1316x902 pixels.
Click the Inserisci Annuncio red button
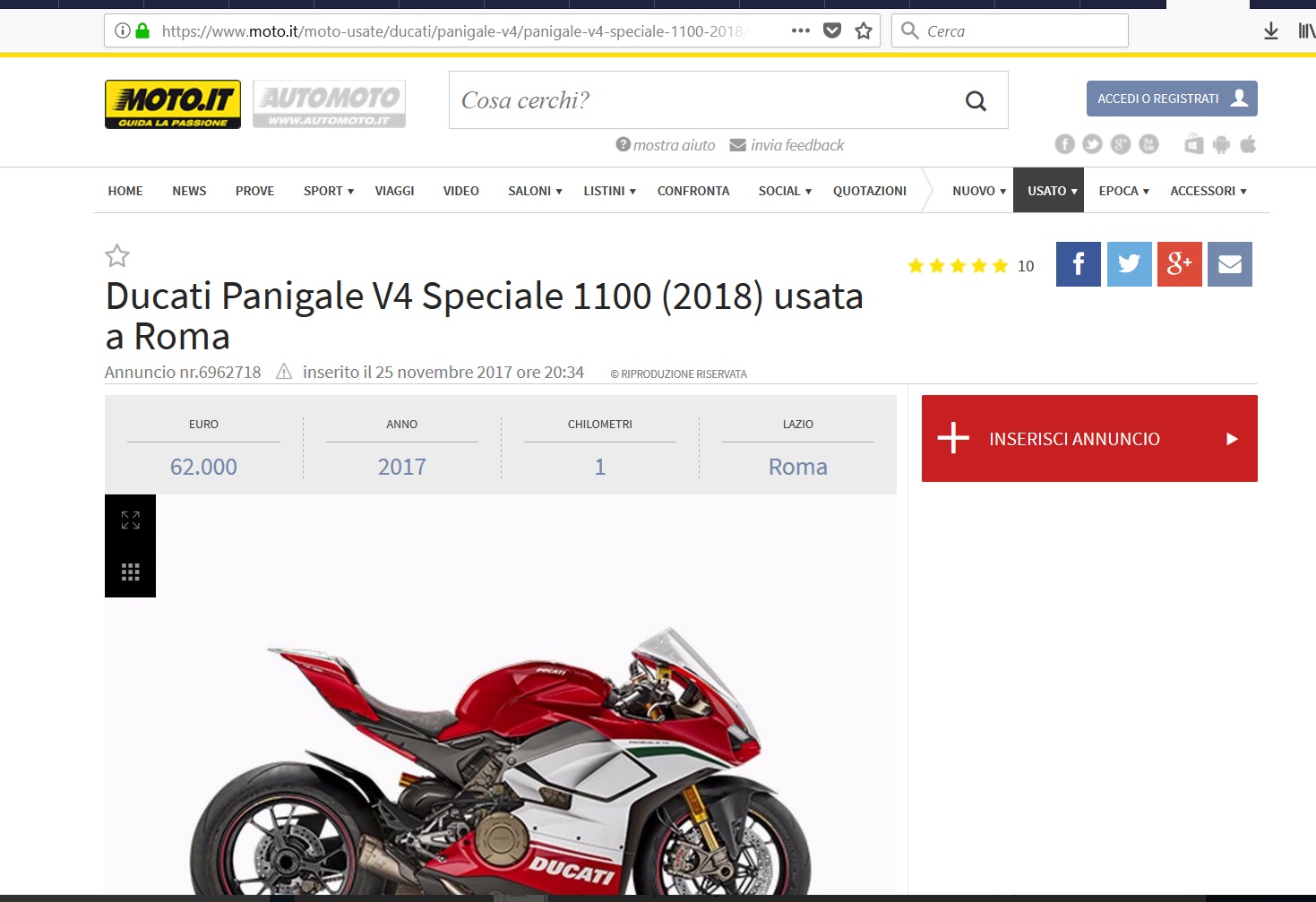point(1089,439)
